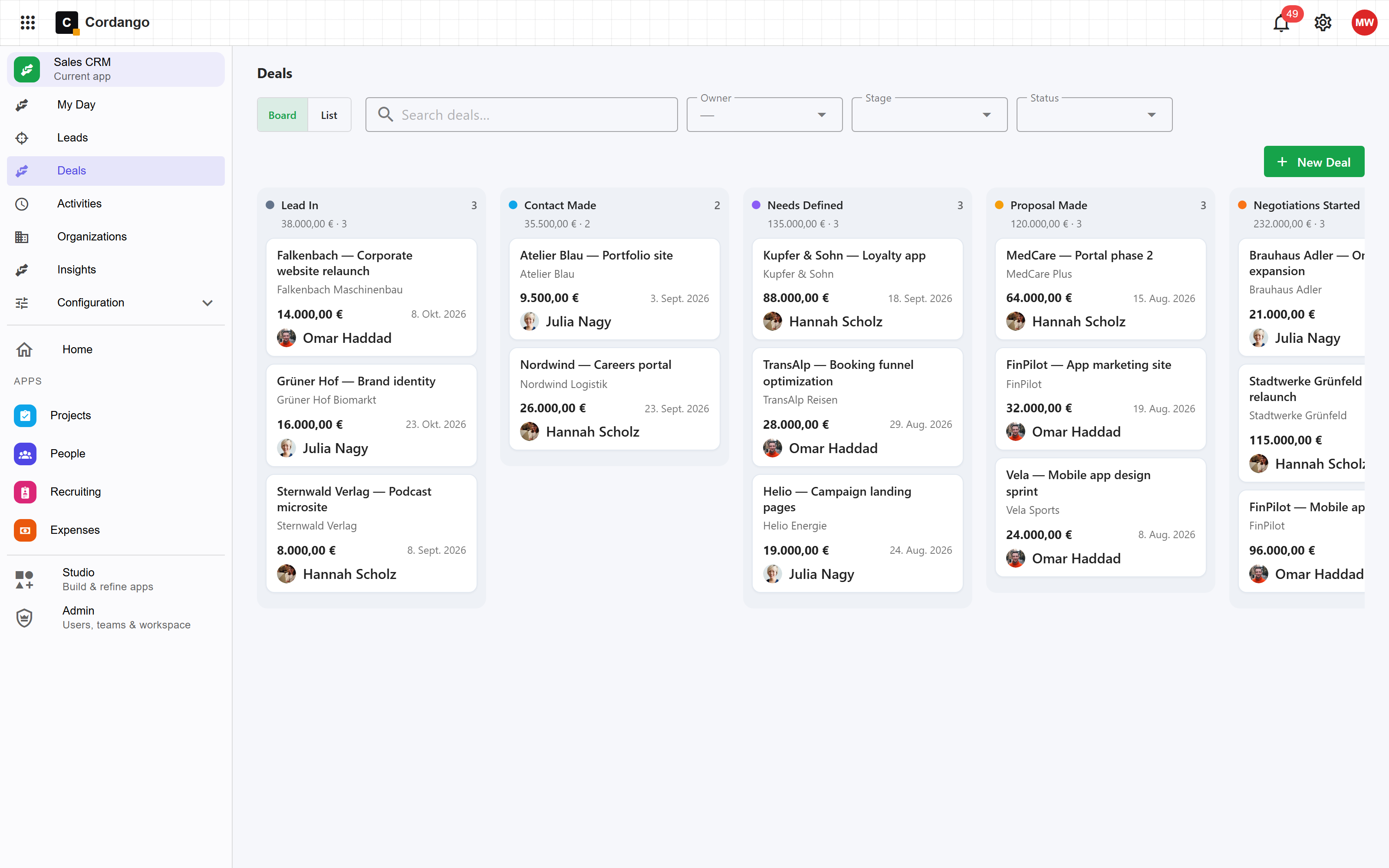Screen dimensions: 1389x868
Task: Open the Home link
Action: pyautogui.click(x=116, y=350)
